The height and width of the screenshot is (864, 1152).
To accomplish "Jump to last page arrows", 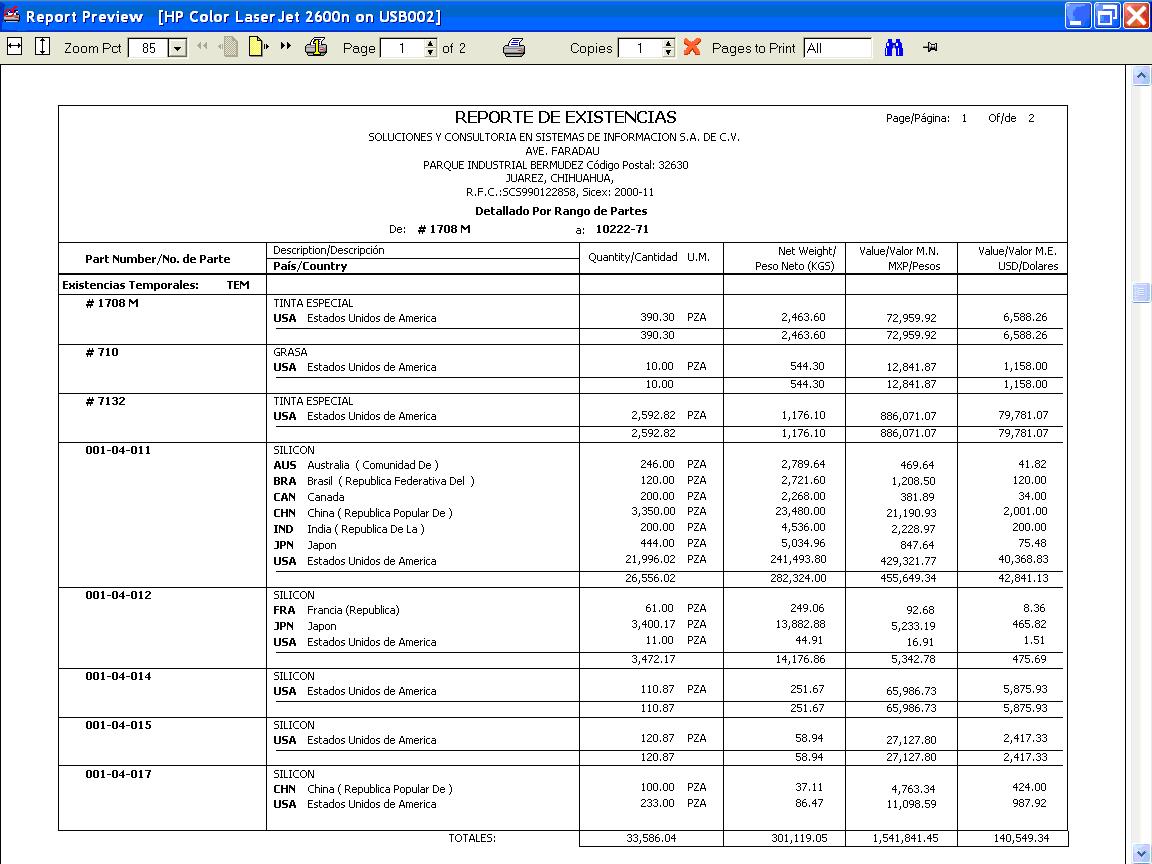I will point(286,46).
